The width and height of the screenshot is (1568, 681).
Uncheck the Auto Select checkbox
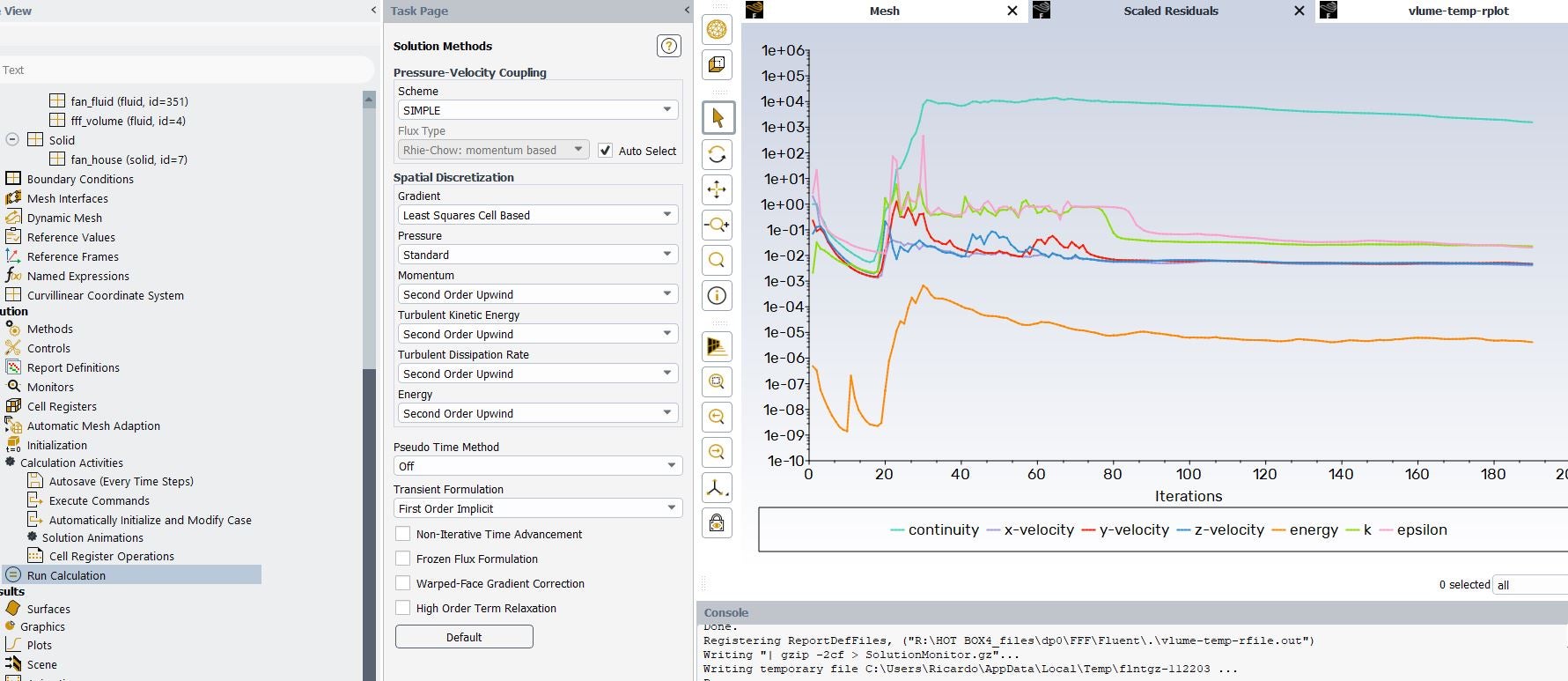coord(606,151)
